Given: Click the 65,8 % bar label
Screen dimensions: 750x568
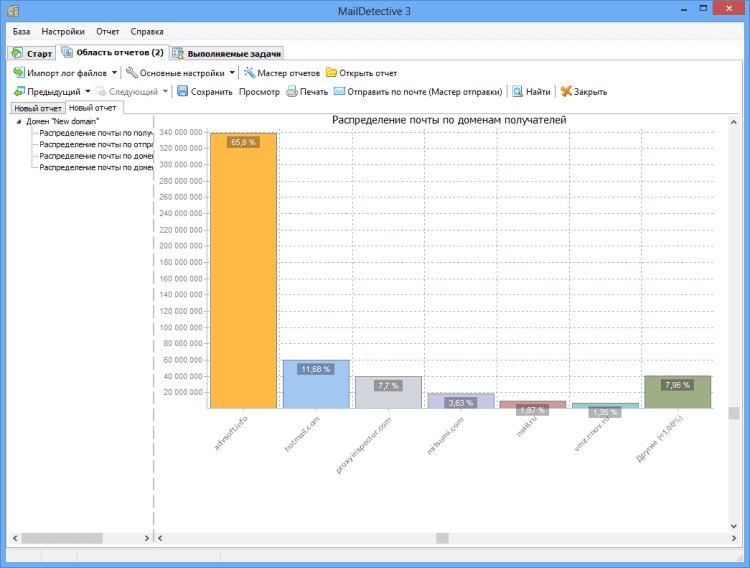Looking at the screenshot, I should tap(243, 142).
